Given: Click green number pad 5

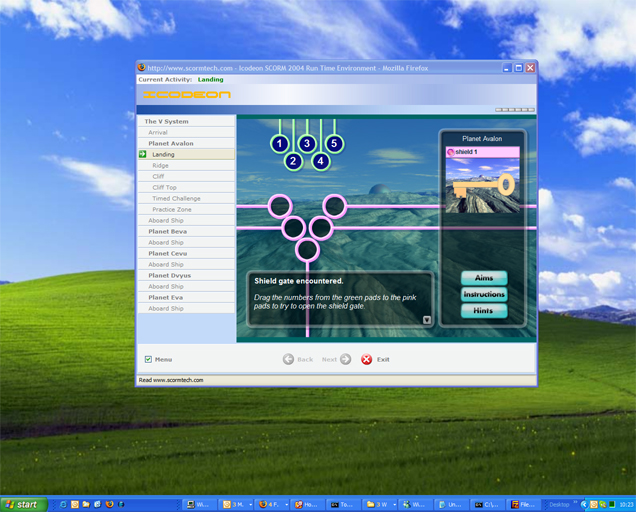Looking at the screenshot, I should tap(334, 144).
